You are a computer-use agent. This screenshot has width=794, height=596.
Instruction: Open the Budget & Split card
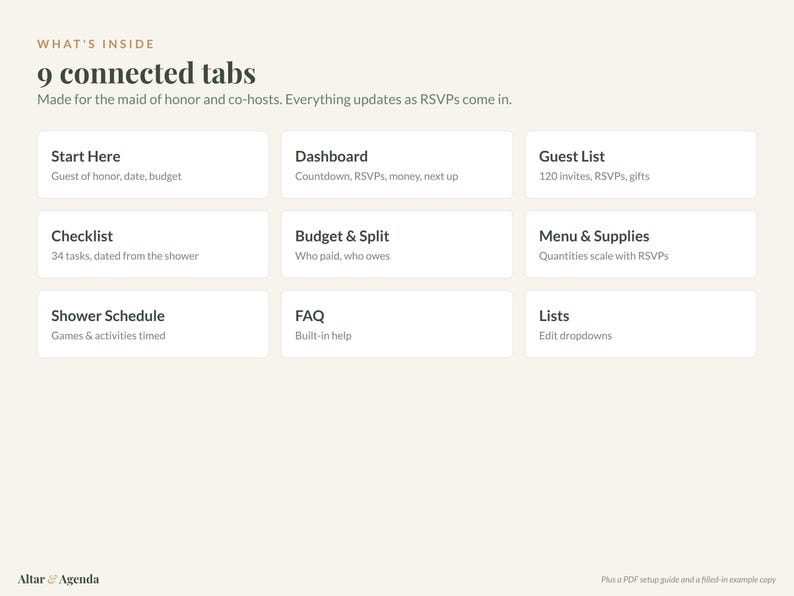396,244
